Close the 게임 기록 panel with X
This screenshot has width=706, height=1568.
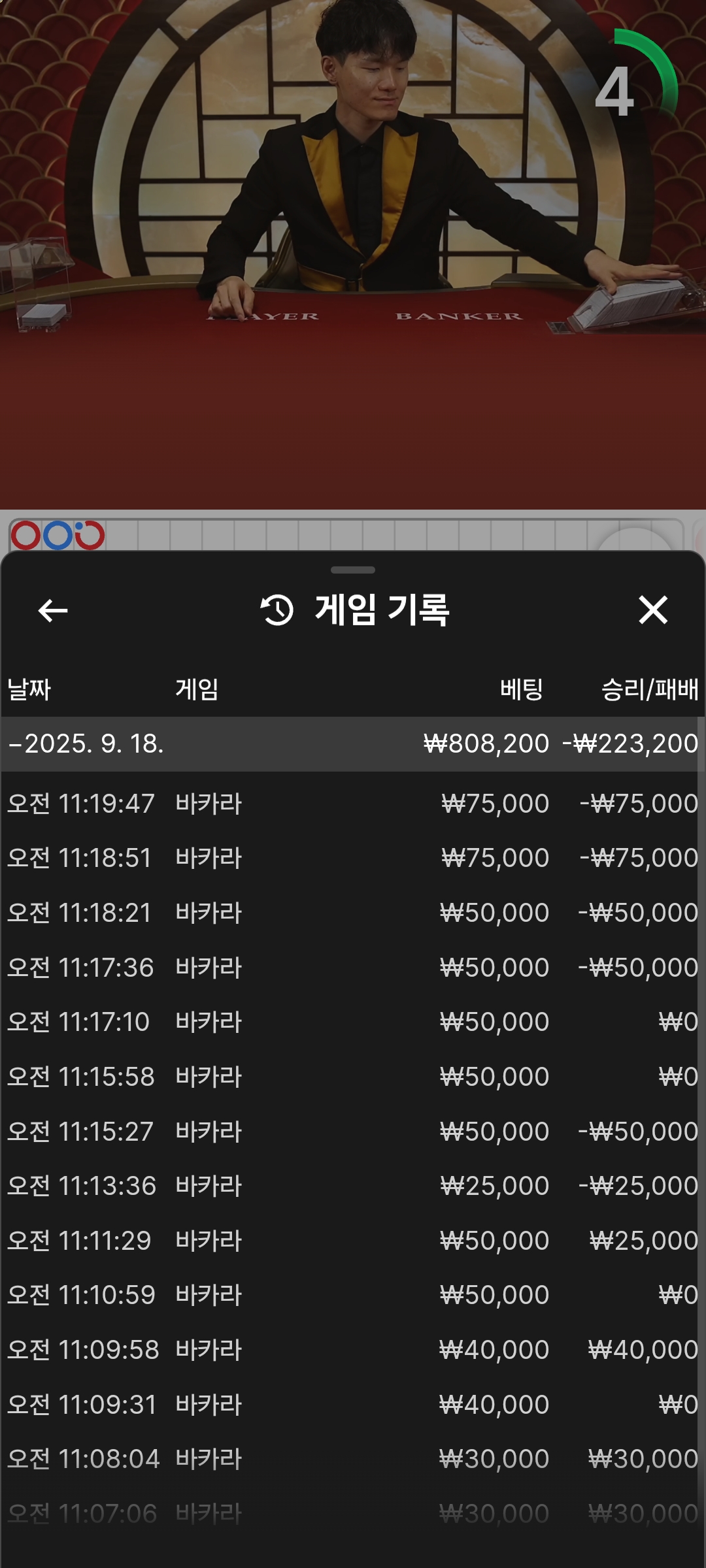click(652, 610)
